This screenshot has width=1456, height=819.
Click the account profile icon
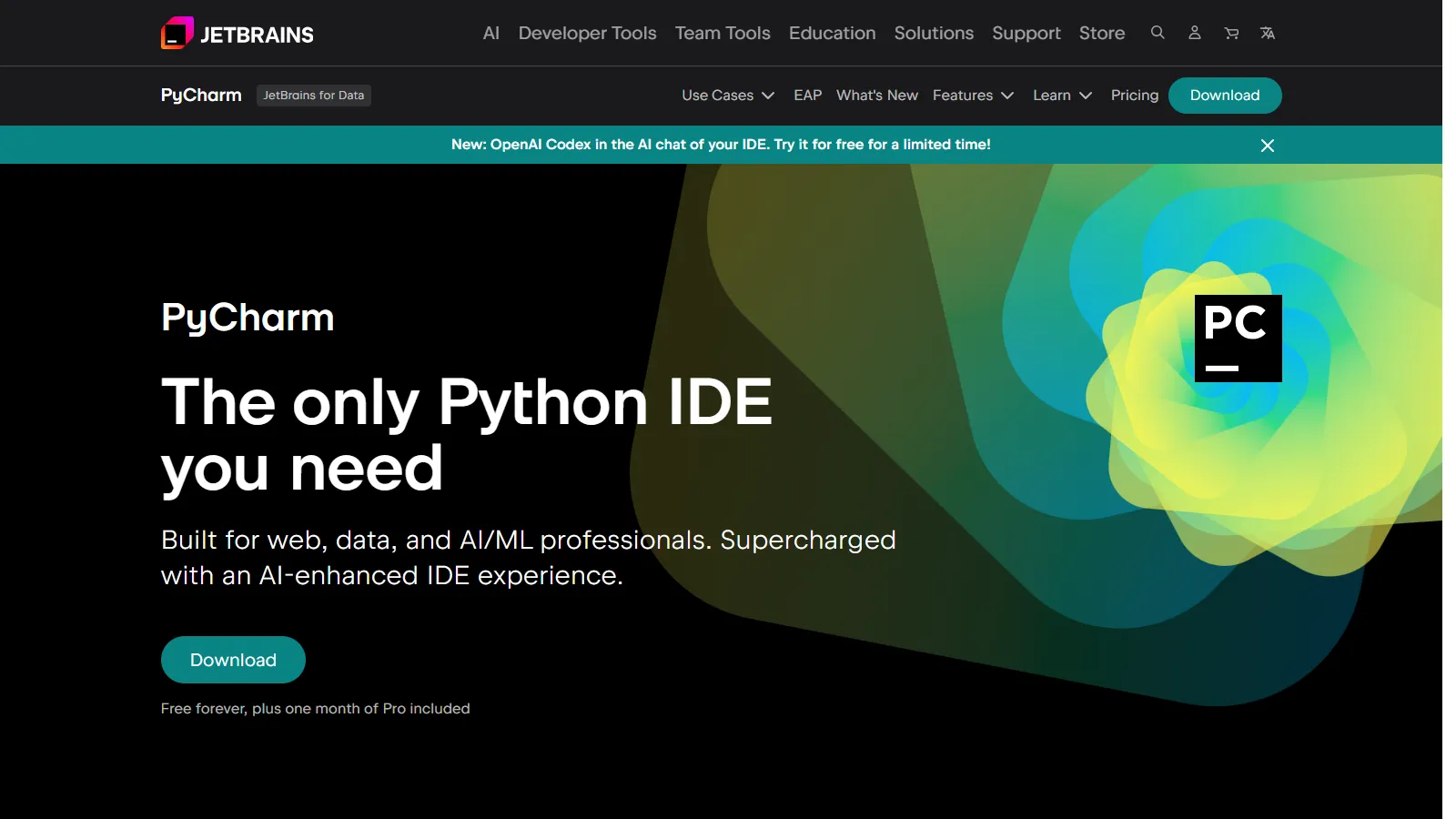click(x=1194, y=33)
